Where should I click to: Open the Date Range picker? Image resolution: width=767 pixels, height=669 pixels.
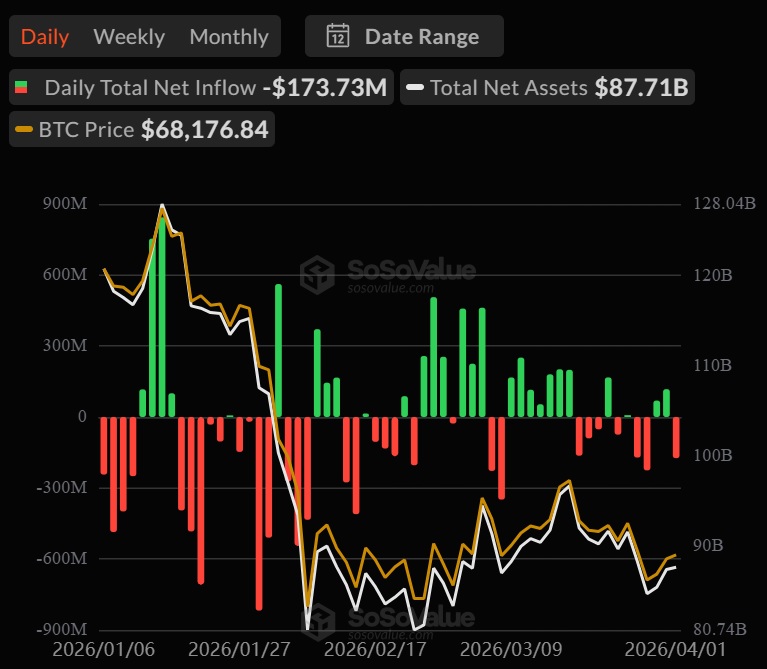pyautogui.click(x=404, y=36)
